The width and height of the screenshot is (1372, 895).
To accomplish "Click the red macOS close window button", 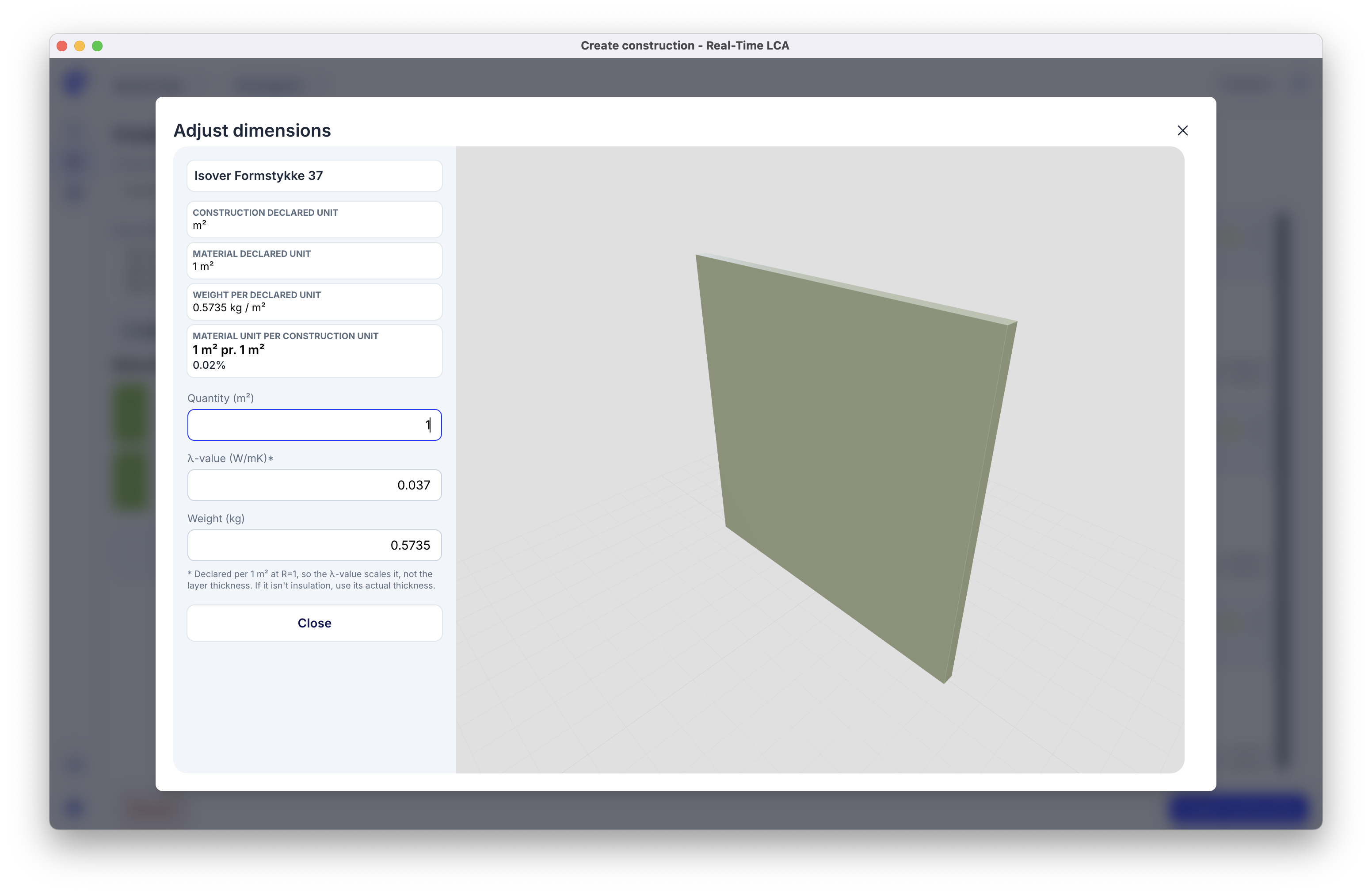I will [x=62, y=46].
